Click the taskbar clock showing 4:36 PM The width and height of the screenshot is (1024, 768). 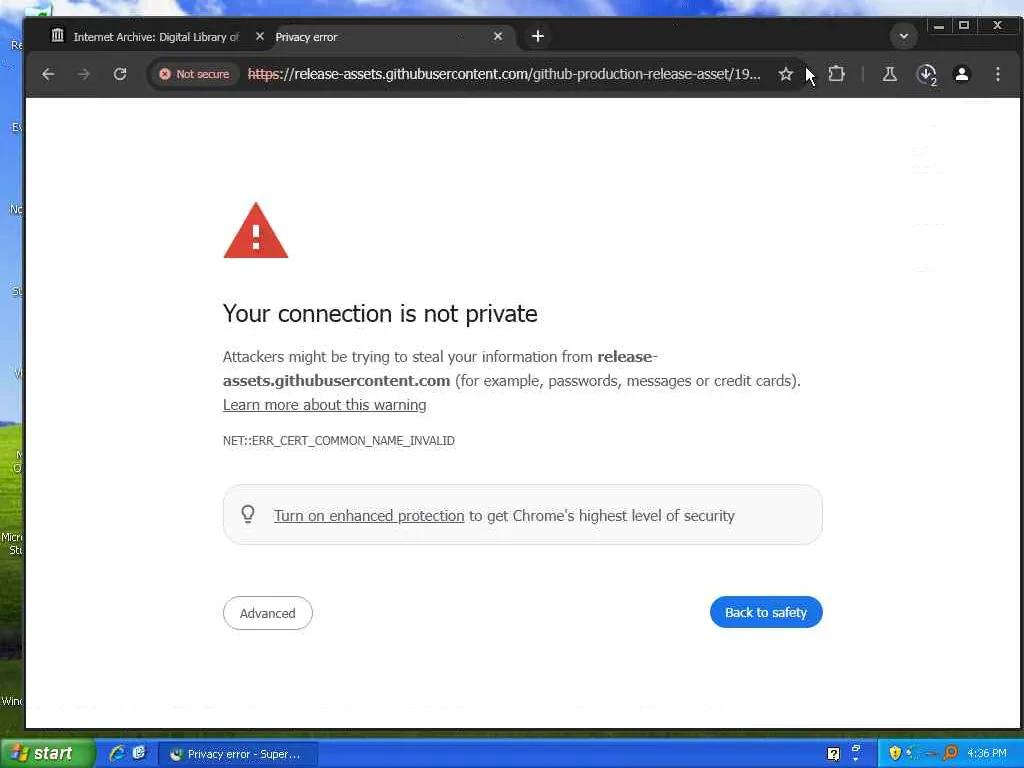click(x=987, y=754)
